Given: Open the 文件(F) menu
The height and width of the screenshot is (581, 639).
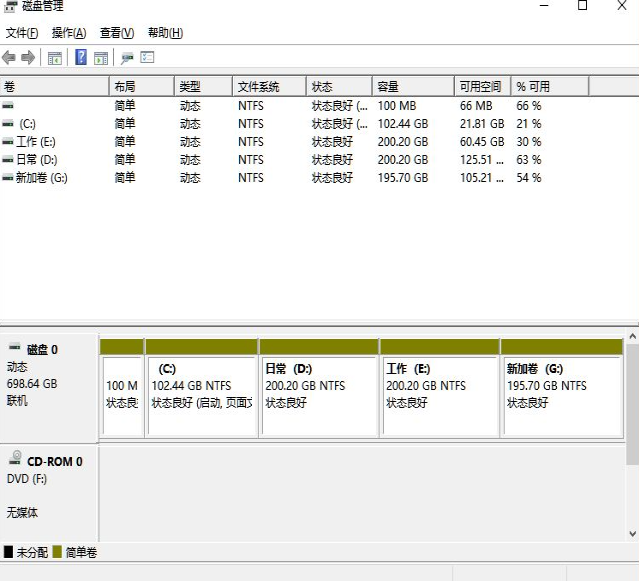Looking at the screenshot, I should point(22,33).
